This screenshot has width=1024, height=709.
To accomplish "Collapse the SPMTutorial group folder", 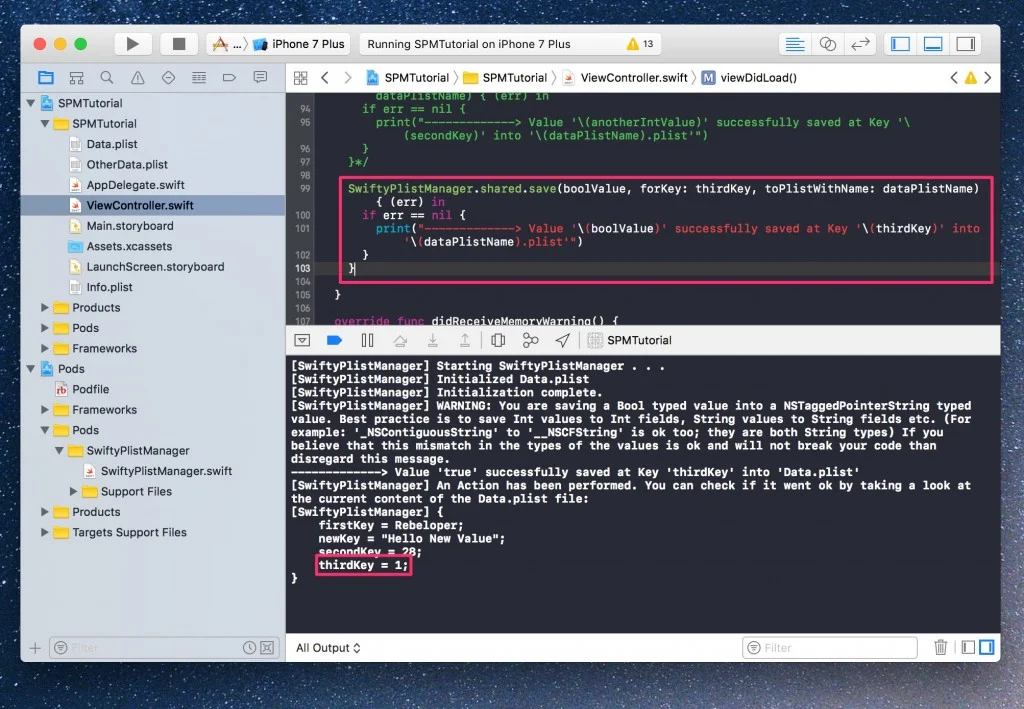I will pyautogui.click(x=45, y=123).
